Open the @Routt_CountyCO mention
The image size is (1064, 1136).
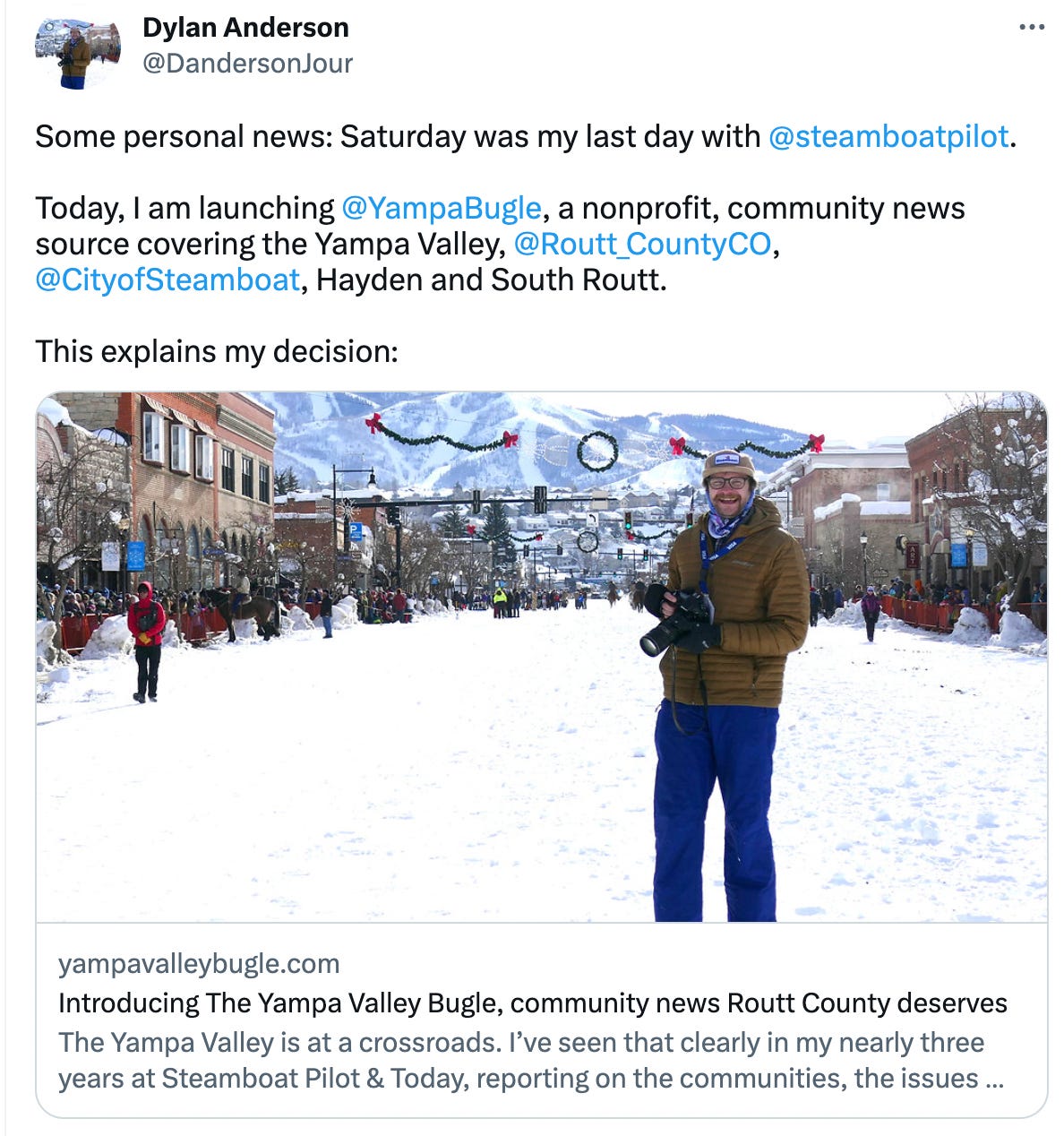point(642,244)
